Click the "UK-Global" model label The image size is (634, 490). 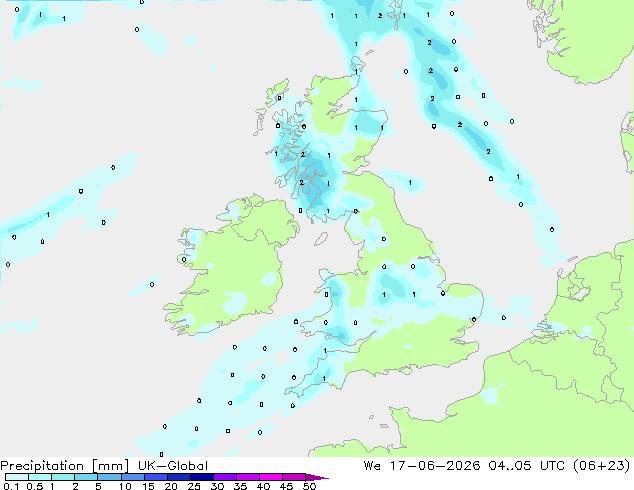[x=173, y=466]
